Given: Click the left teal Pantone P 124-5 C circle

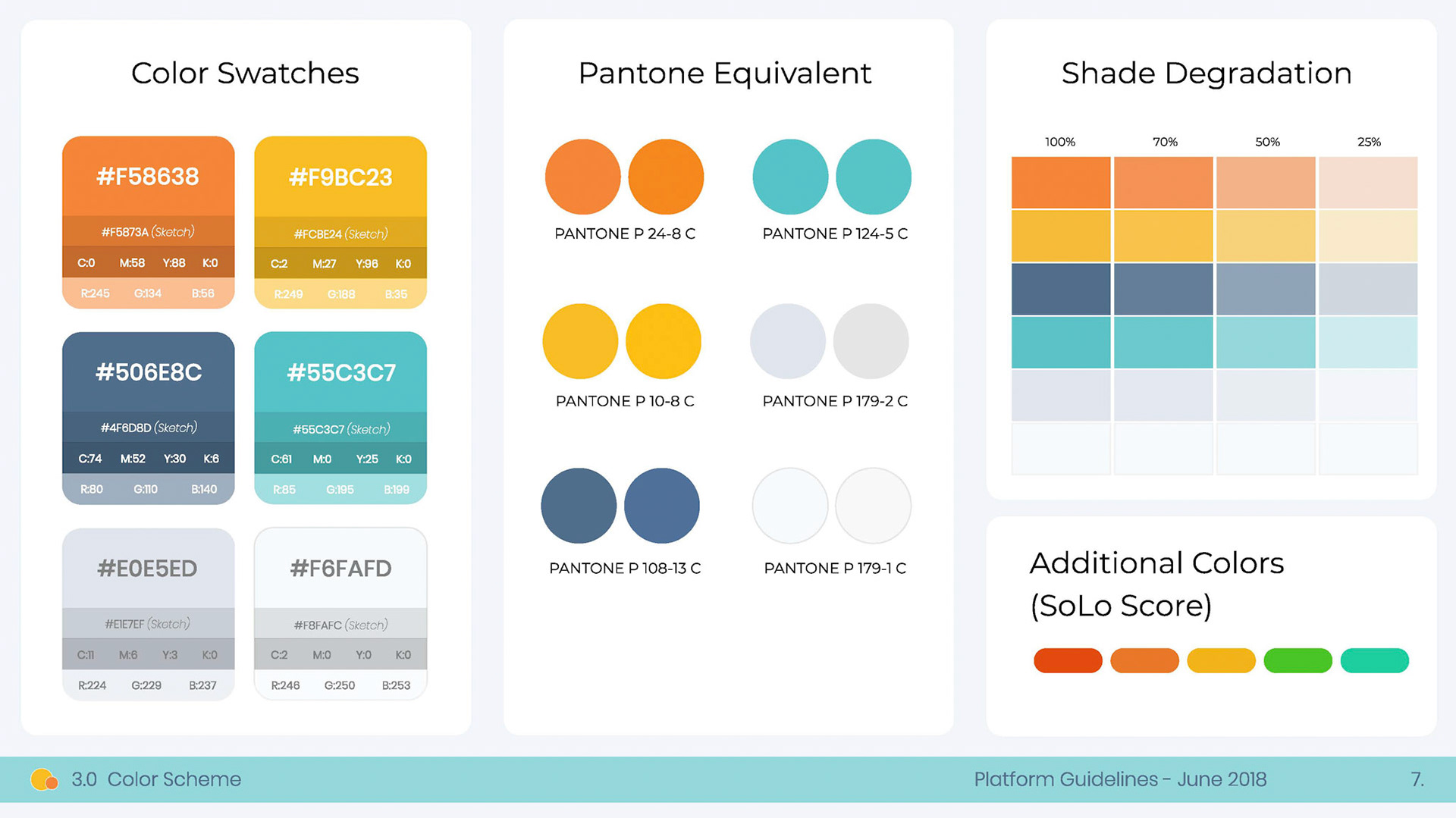Looking at the screenshot, I should click(790, 177).
